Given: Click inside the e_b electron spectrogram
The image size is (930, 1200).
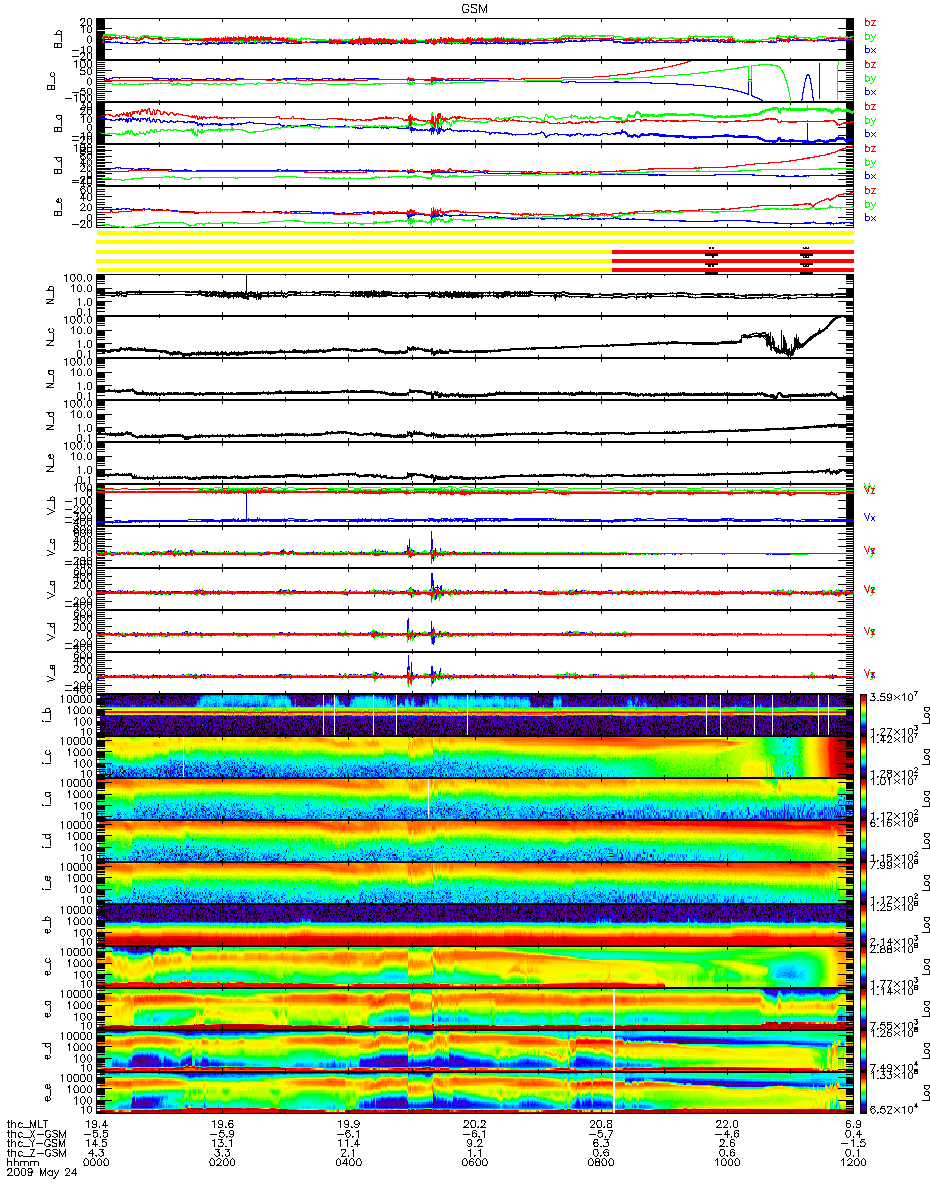Looking at the screenshot, I should tap(475, 925).
